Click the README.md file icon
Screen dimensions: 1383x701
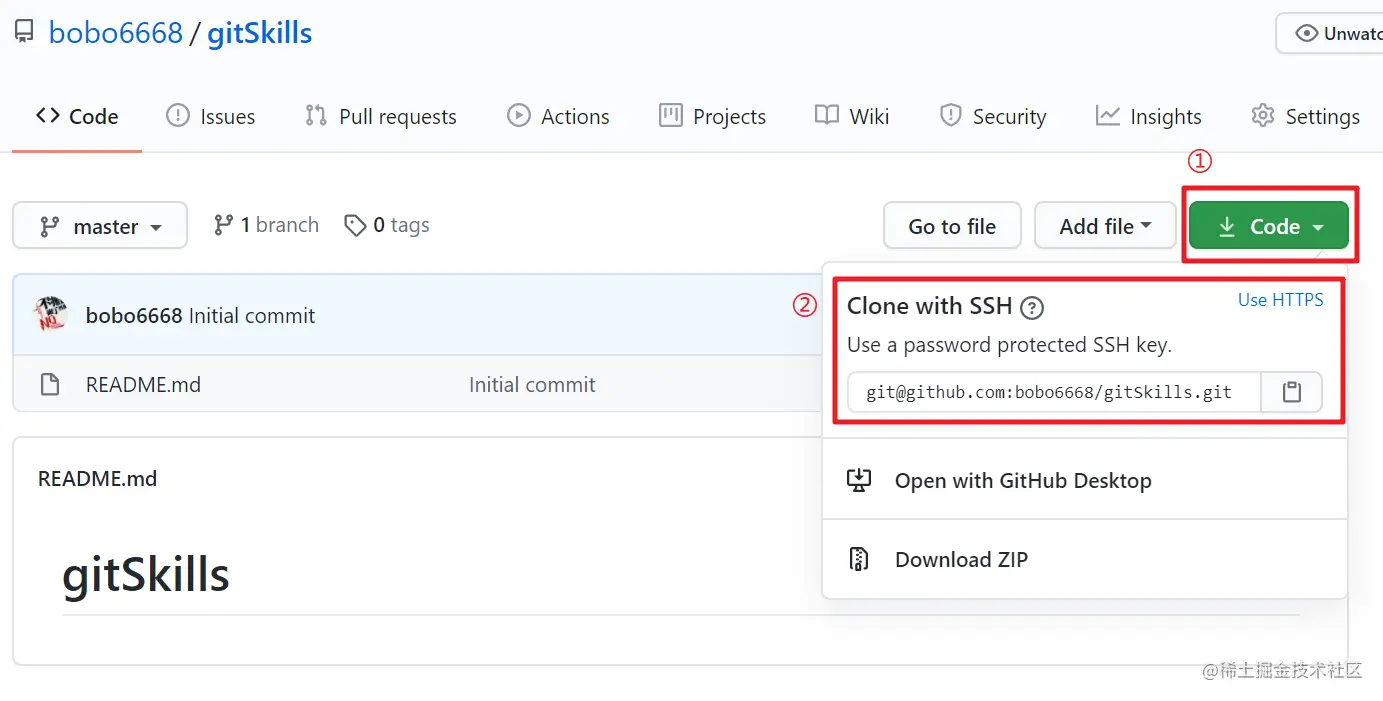tap(49, 385)
